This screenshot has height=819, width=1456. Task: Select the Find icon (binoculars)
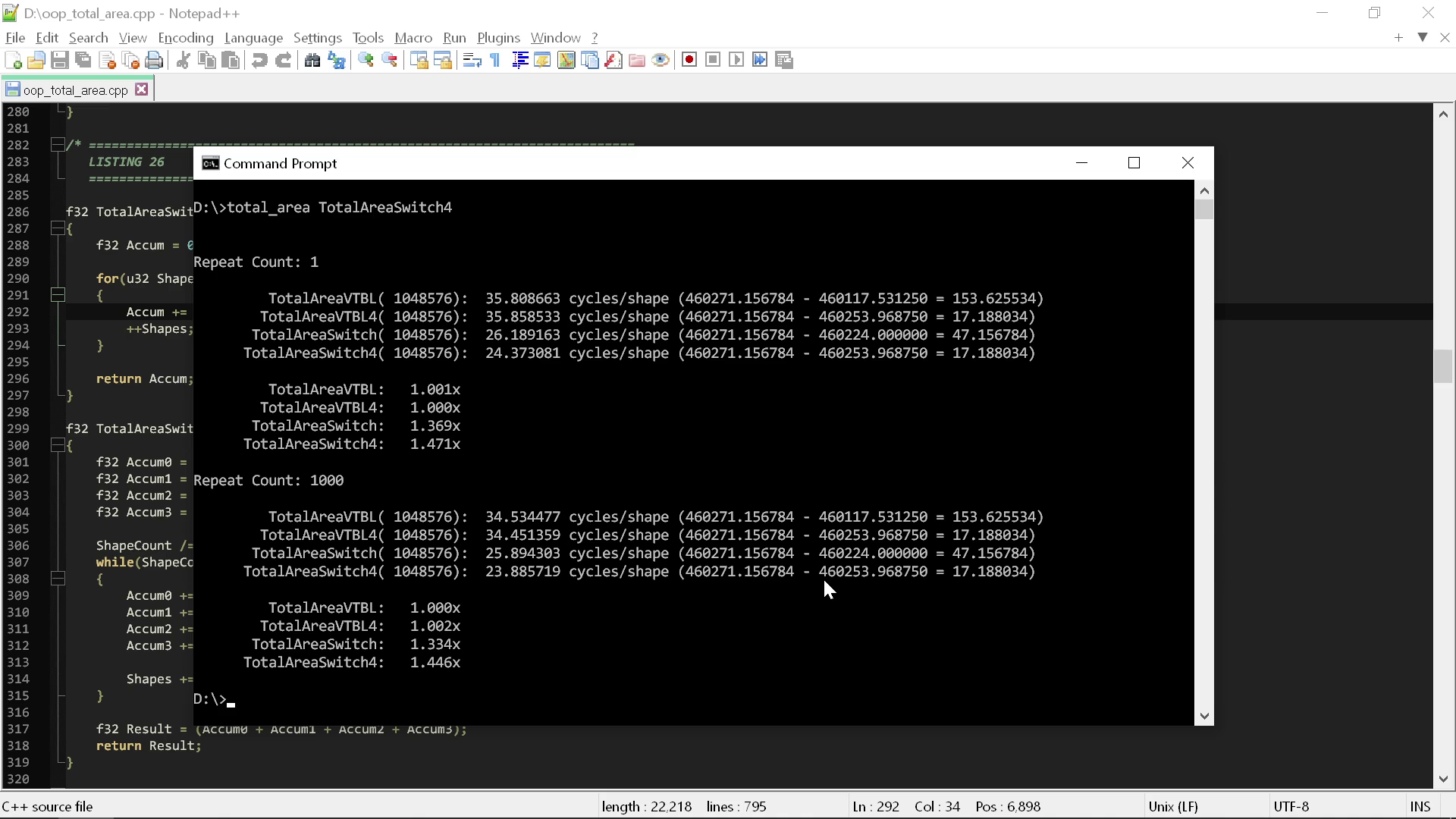tap(312, 60)
